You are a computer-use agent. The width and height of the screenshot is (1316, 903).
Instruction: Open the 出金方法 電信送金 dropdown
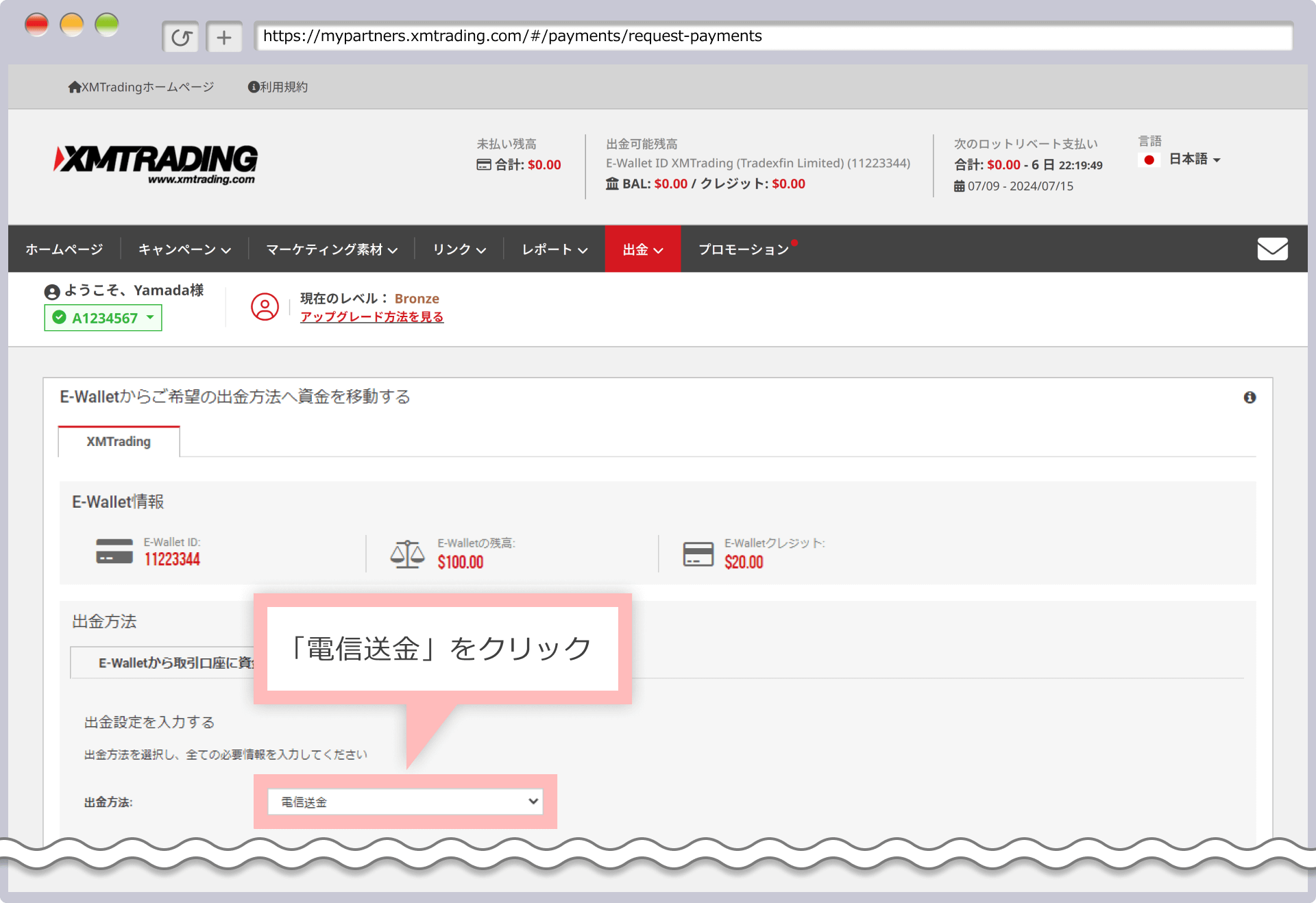coord(405,802)
